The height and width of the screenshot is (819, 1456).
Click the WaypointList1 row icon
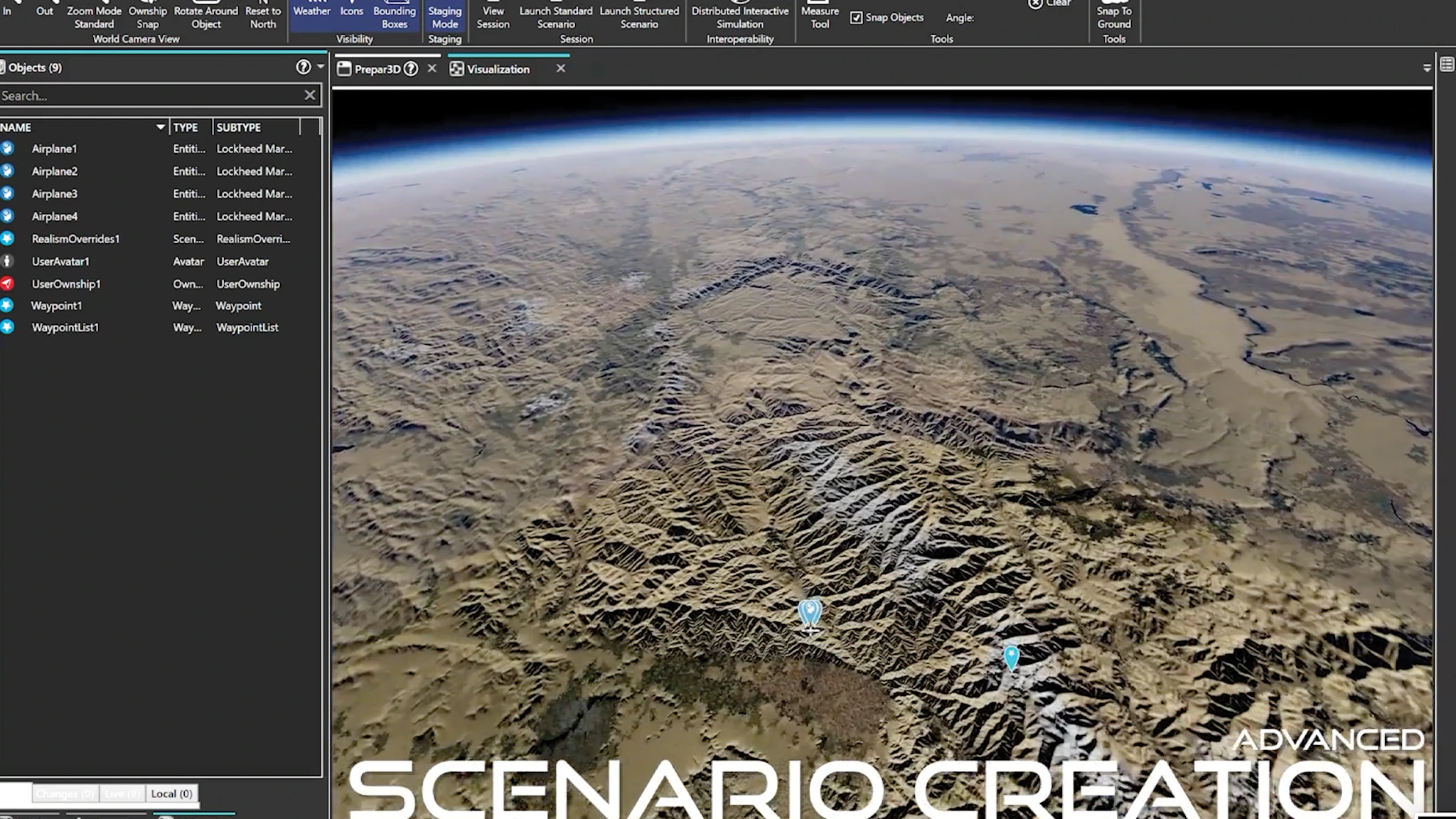coord(7,327)
